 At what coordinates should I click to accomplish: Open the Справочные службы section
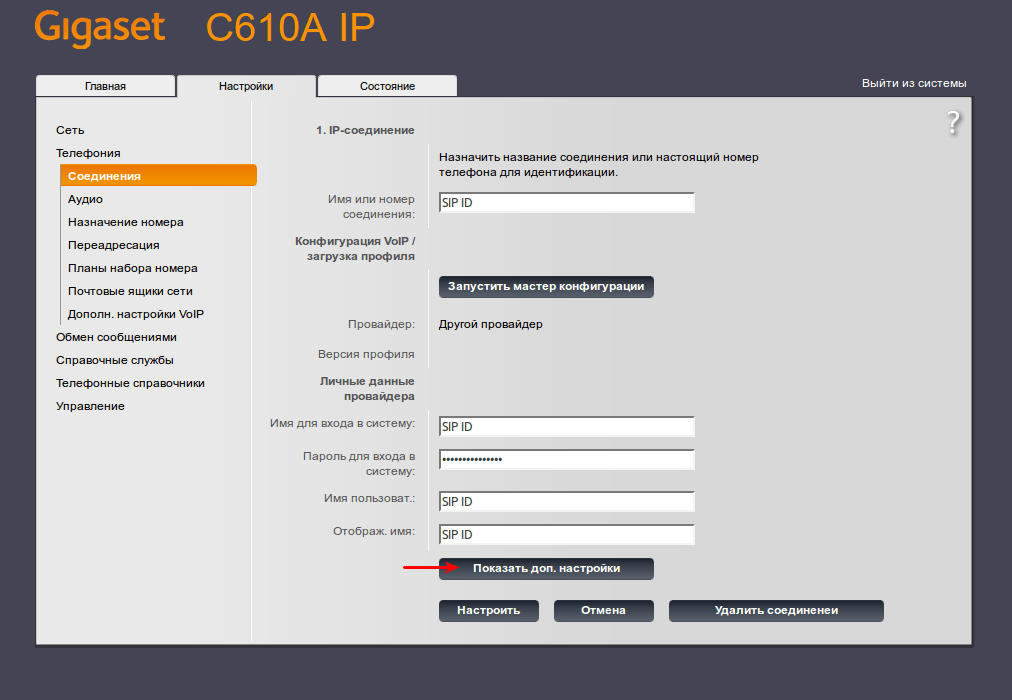point(115,360)
